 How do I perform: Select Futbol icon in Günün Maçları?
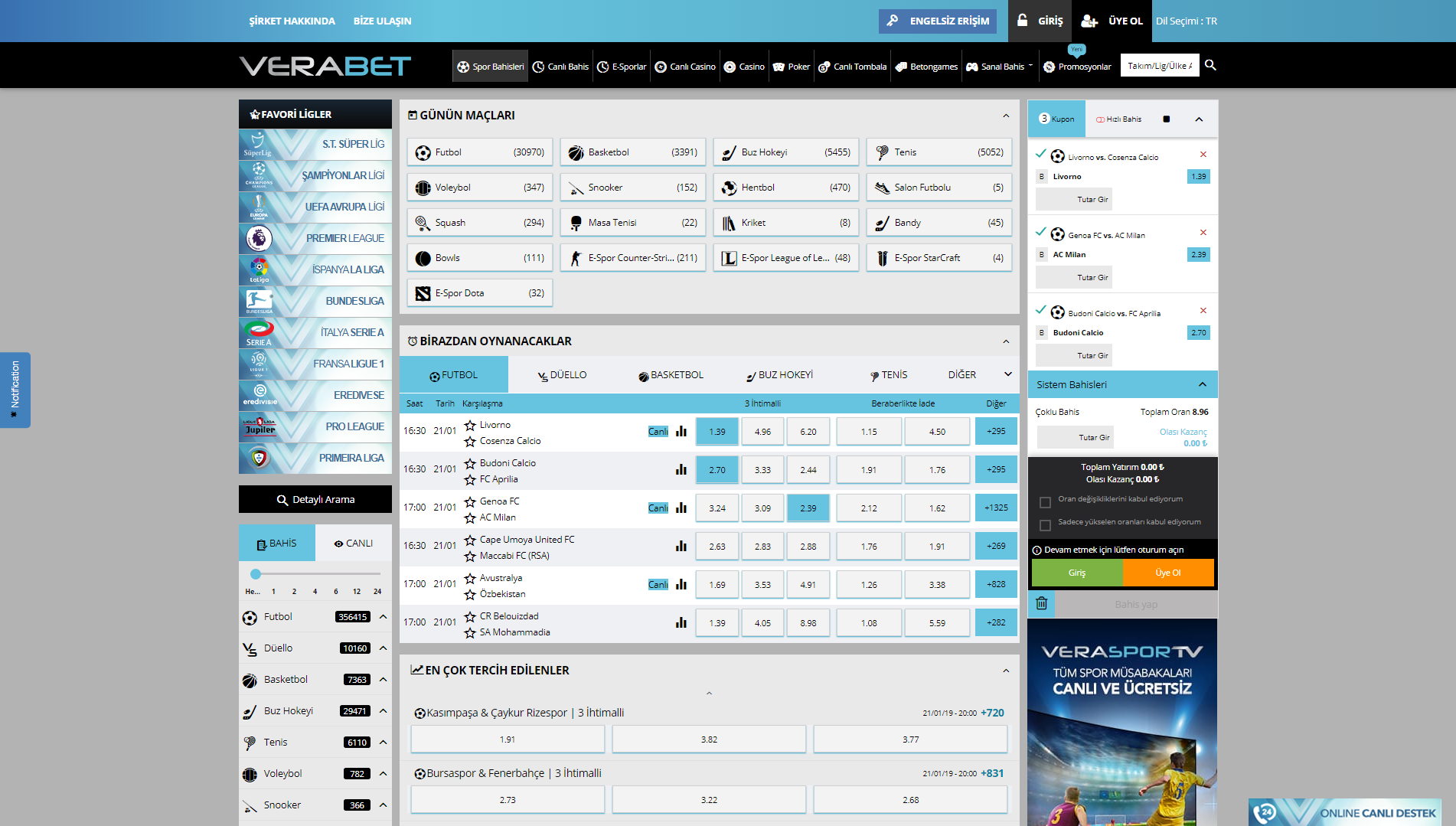click(423, 152)
